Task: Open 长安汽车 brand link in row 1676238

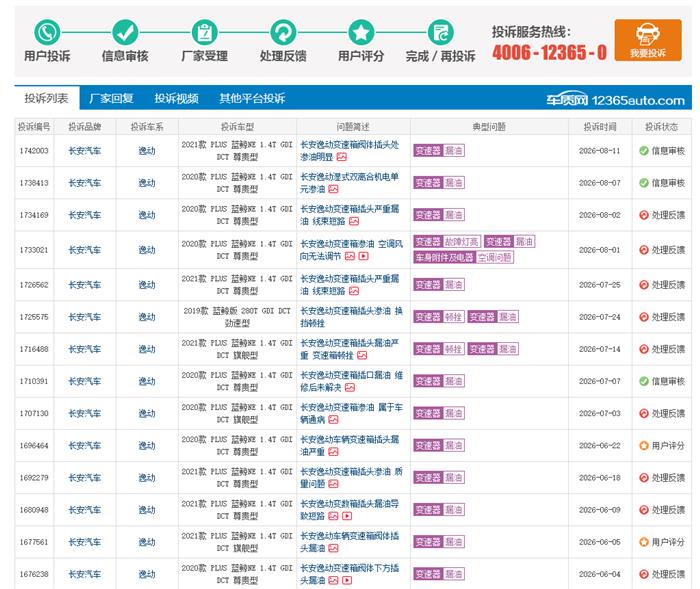Action: coord(85,574)
